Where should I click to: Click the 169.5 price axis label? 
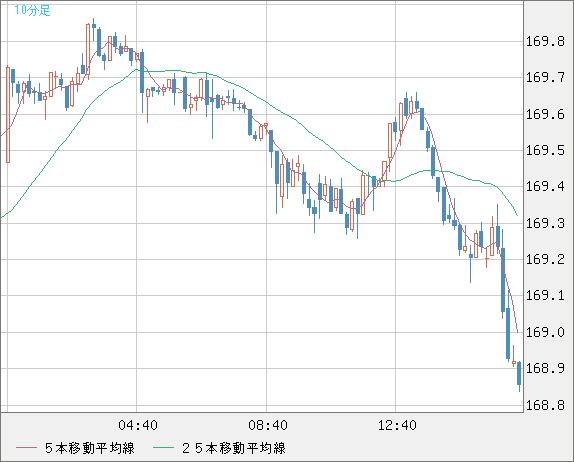(545, 150)
